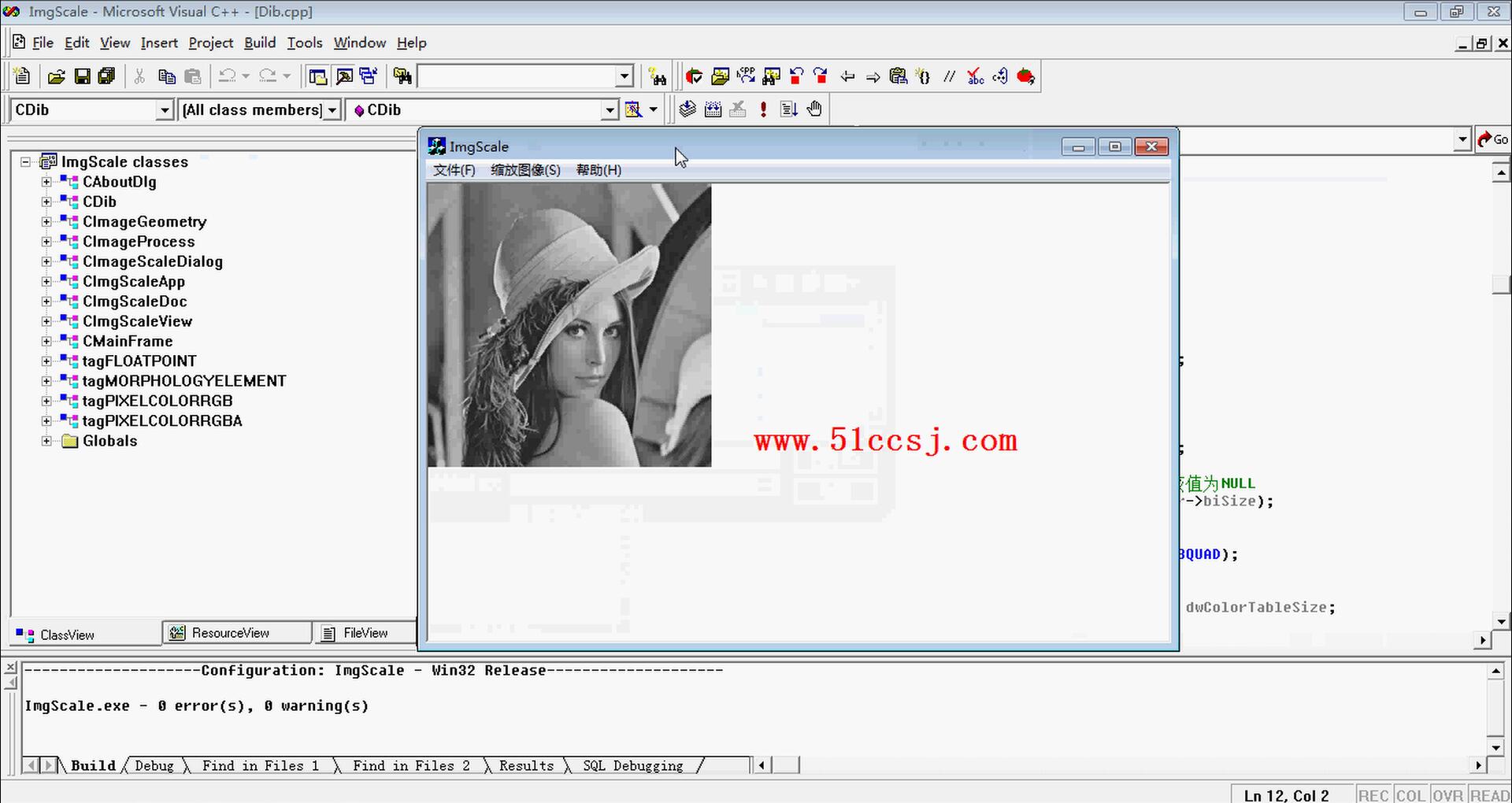Select CImgScaleDoc in class tree

[x=135, y=302]
